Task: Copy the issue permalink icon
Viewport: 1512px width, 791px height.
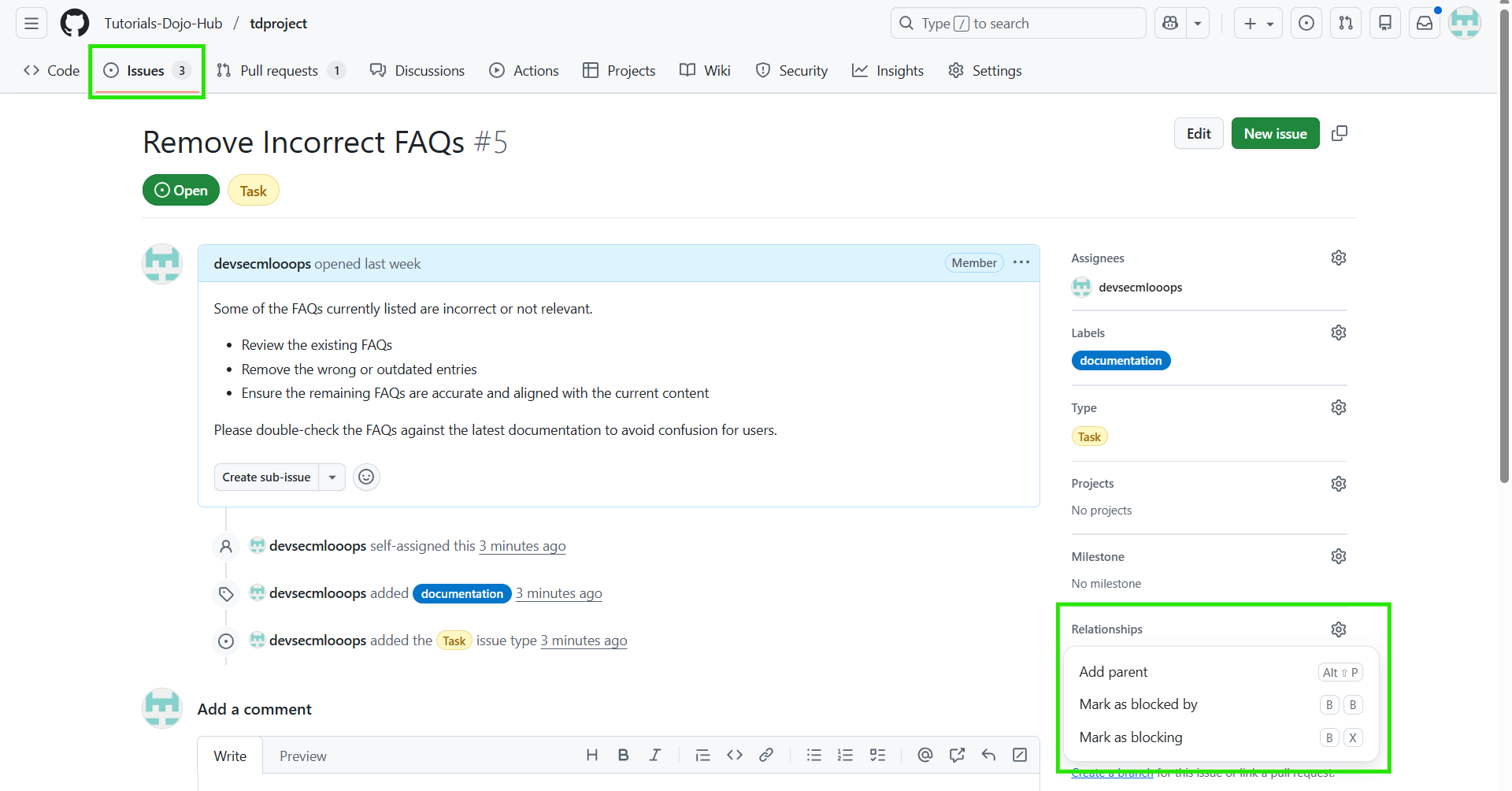Action: (x=1340, y=132)
